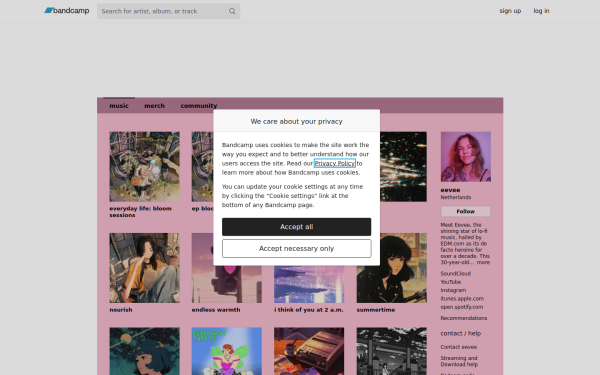Open the green fairy beat tape album cover
600x375 pixels.
227,351
